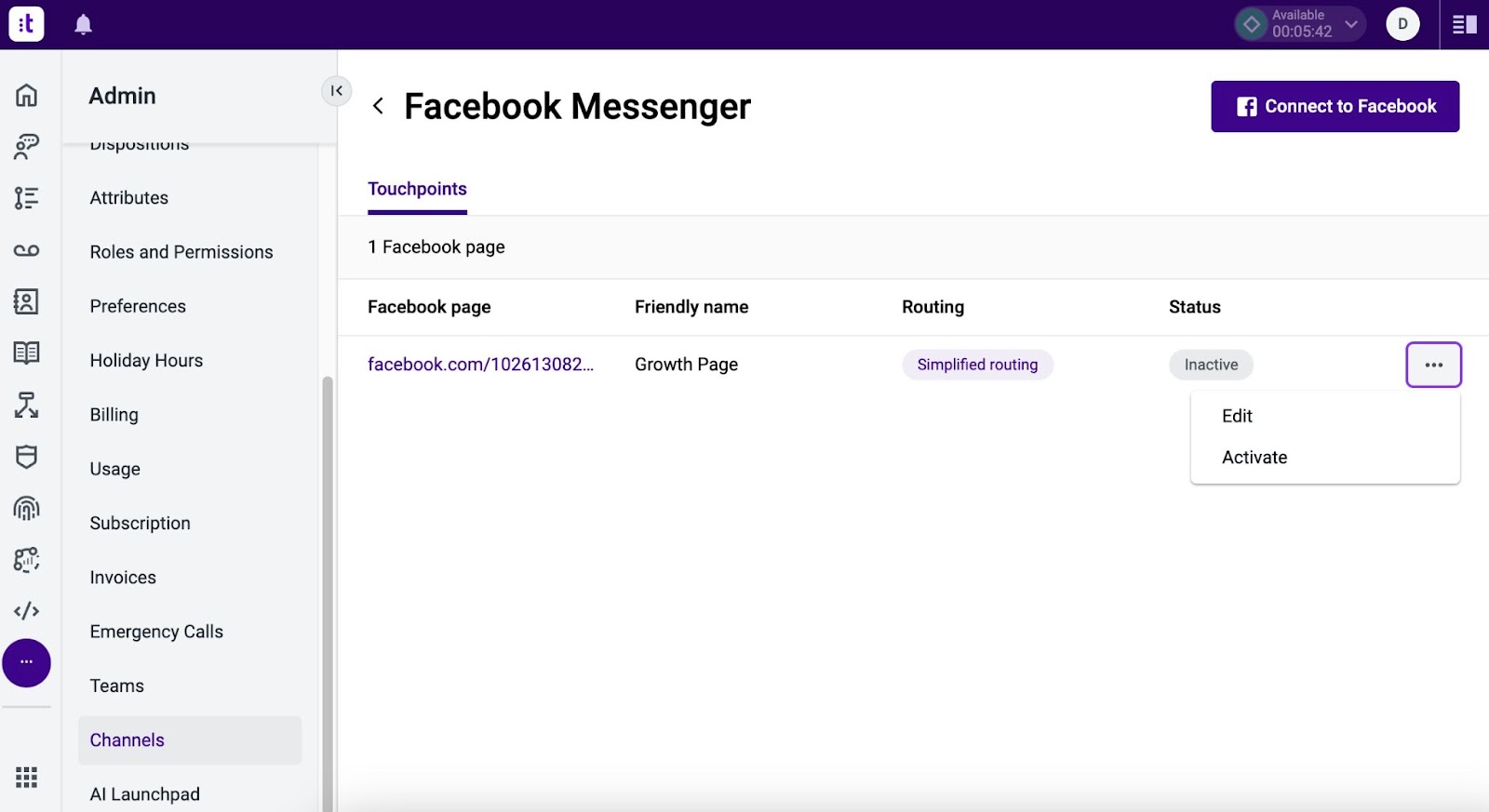Click the Inactive status badge
The image size is (1489, 812).
pyautogui.click(x=1211, y=365)
